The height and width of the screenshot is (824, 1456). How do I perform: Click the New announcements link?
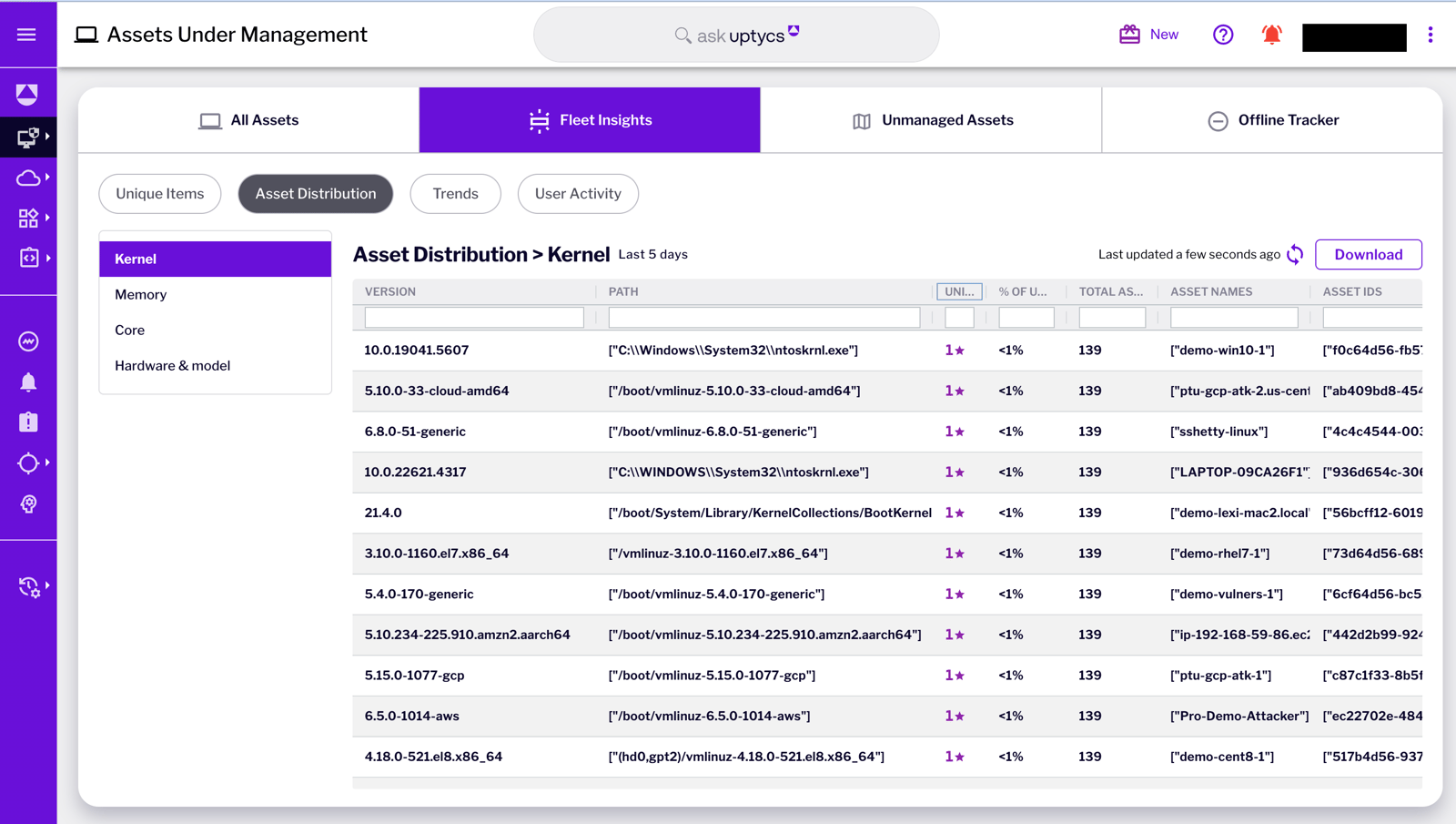click(x=1164, y=35)
